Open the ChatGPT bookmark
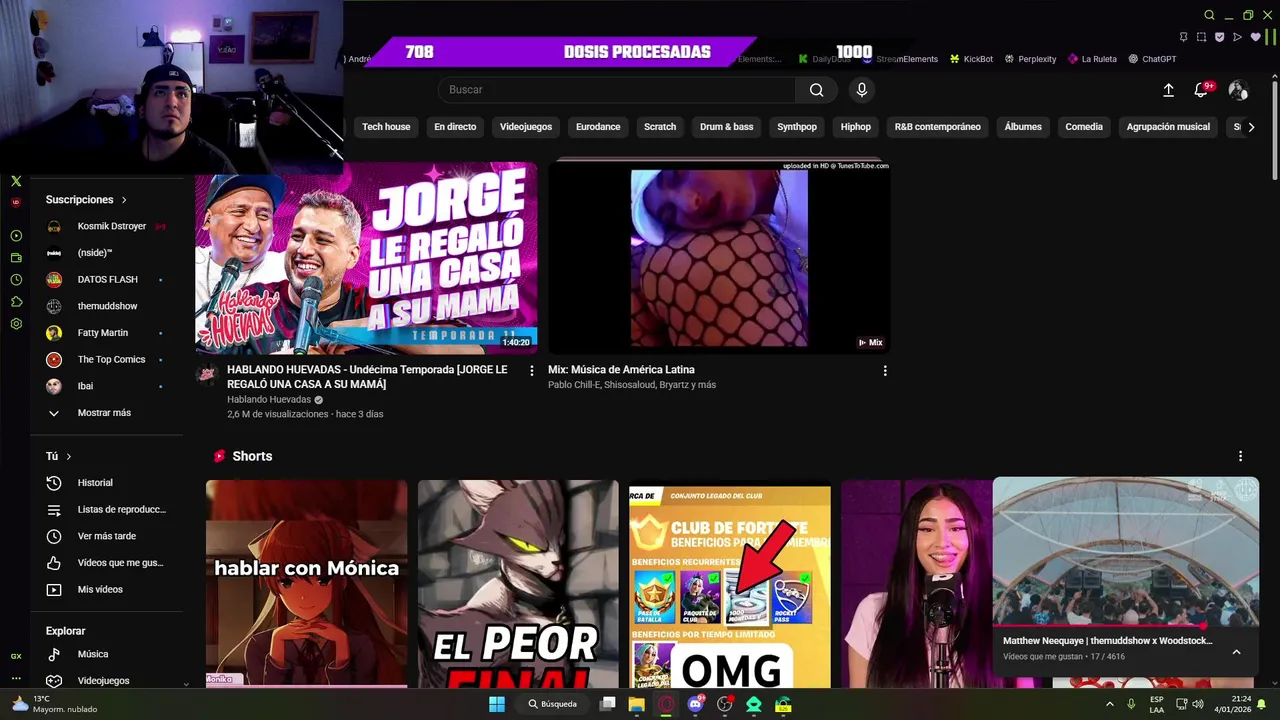Screen dimensions: 1280x720 pyautogui.click(x=1152, y=59)
